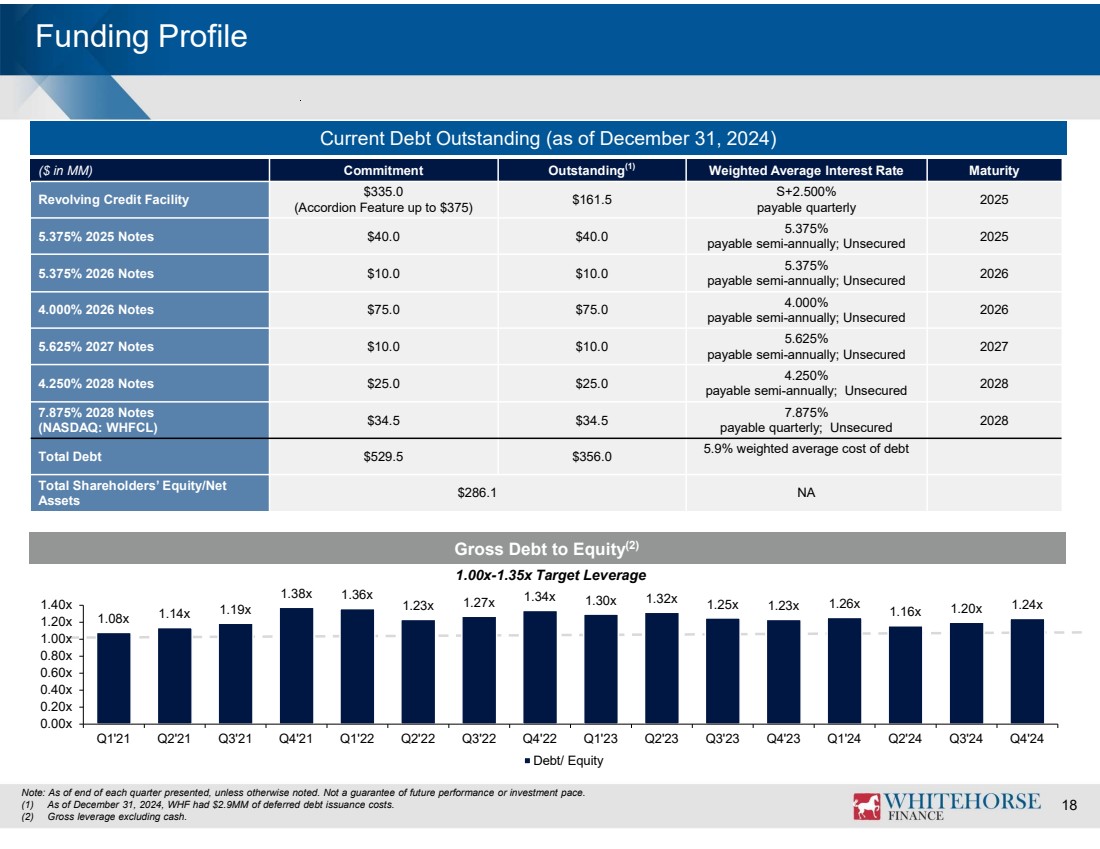This screenshot has width=1100, height=849.
Task: Click the 'NA' cell in equity row
Action: pos(806,493)
